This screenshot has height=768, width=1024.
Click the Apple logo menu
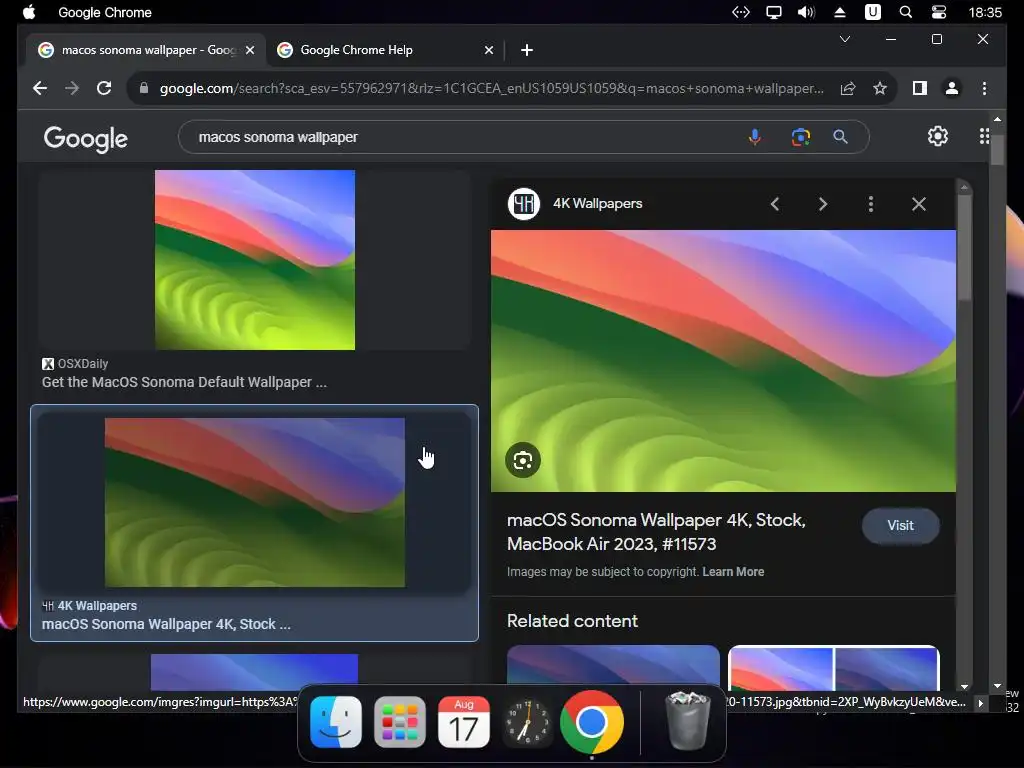[29, 12]
